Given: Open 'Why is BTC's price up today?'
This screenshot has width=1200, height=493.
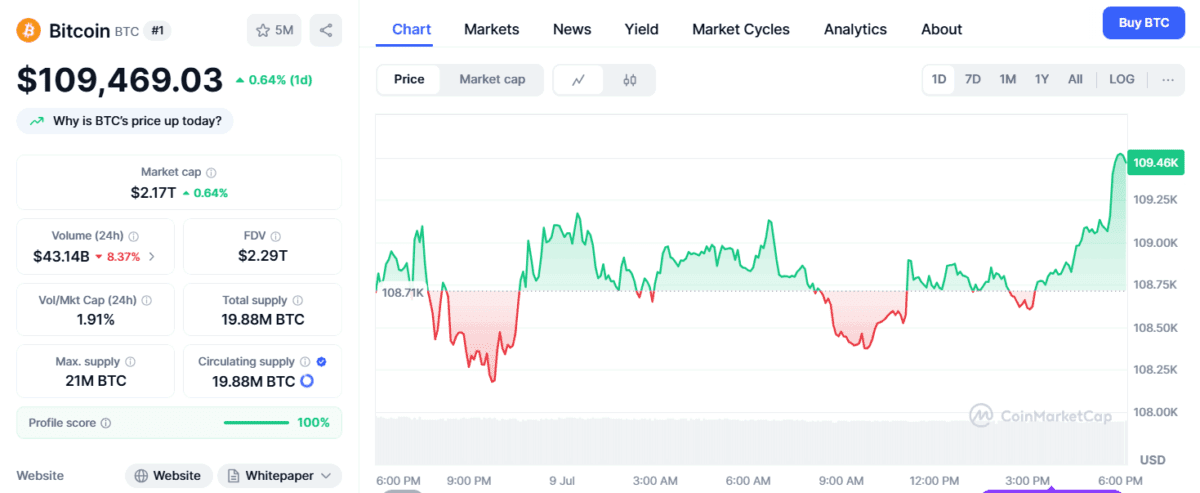Looking at the screenshot, I should [126, 121].
